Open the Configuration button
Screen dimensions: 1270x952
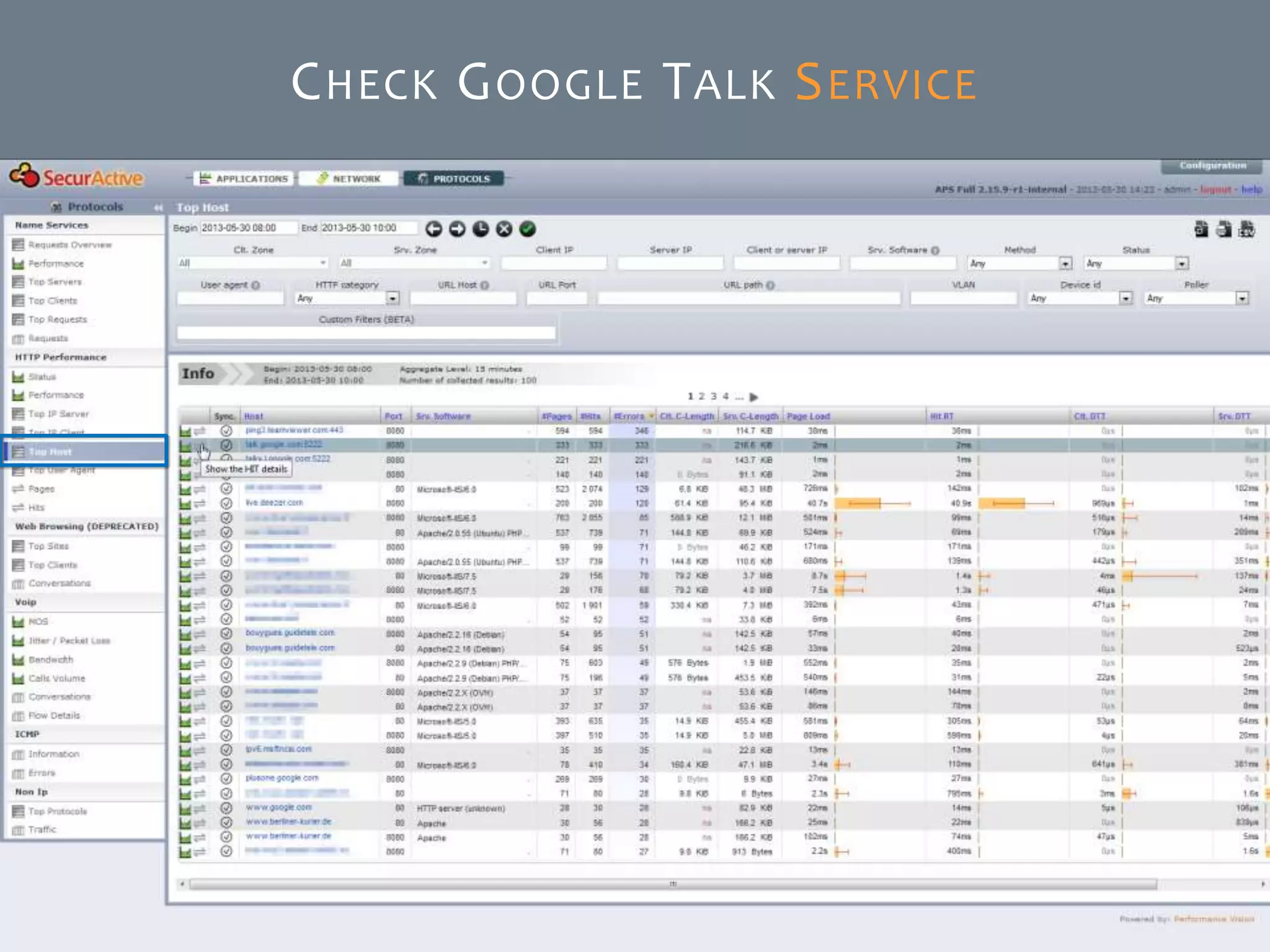[1212, 166]
